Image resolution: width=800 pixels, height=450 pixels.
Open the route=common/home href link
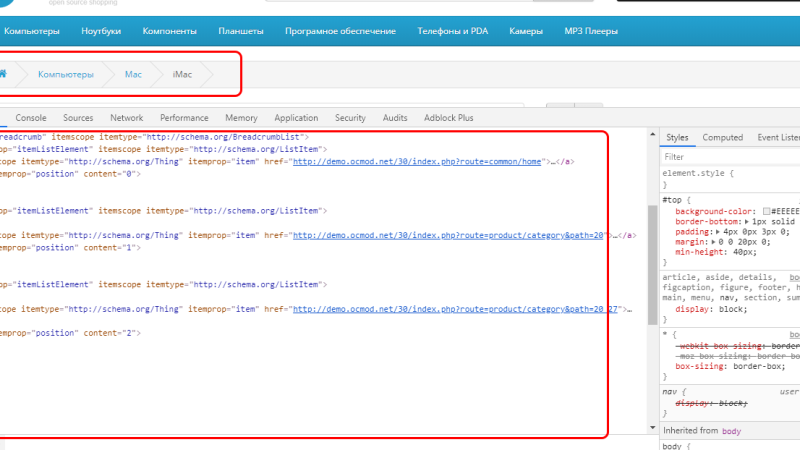(x=417, y=162)
